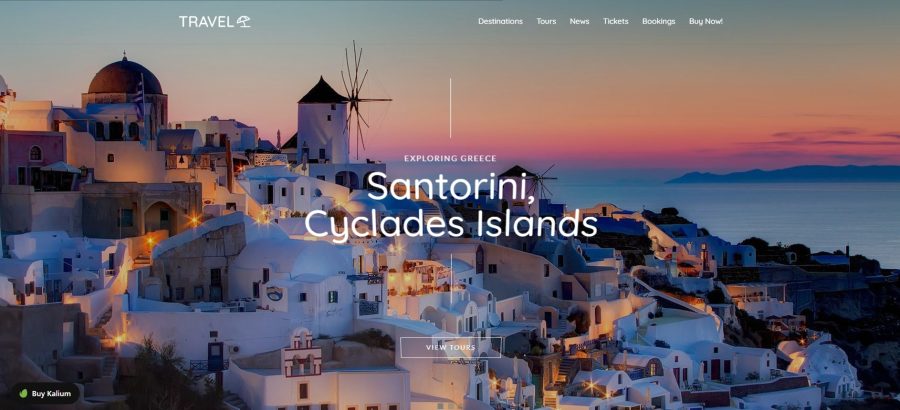This screenshot has width=900, height=410.
Task: Click the View Tours button
Action: click(451, 347)
